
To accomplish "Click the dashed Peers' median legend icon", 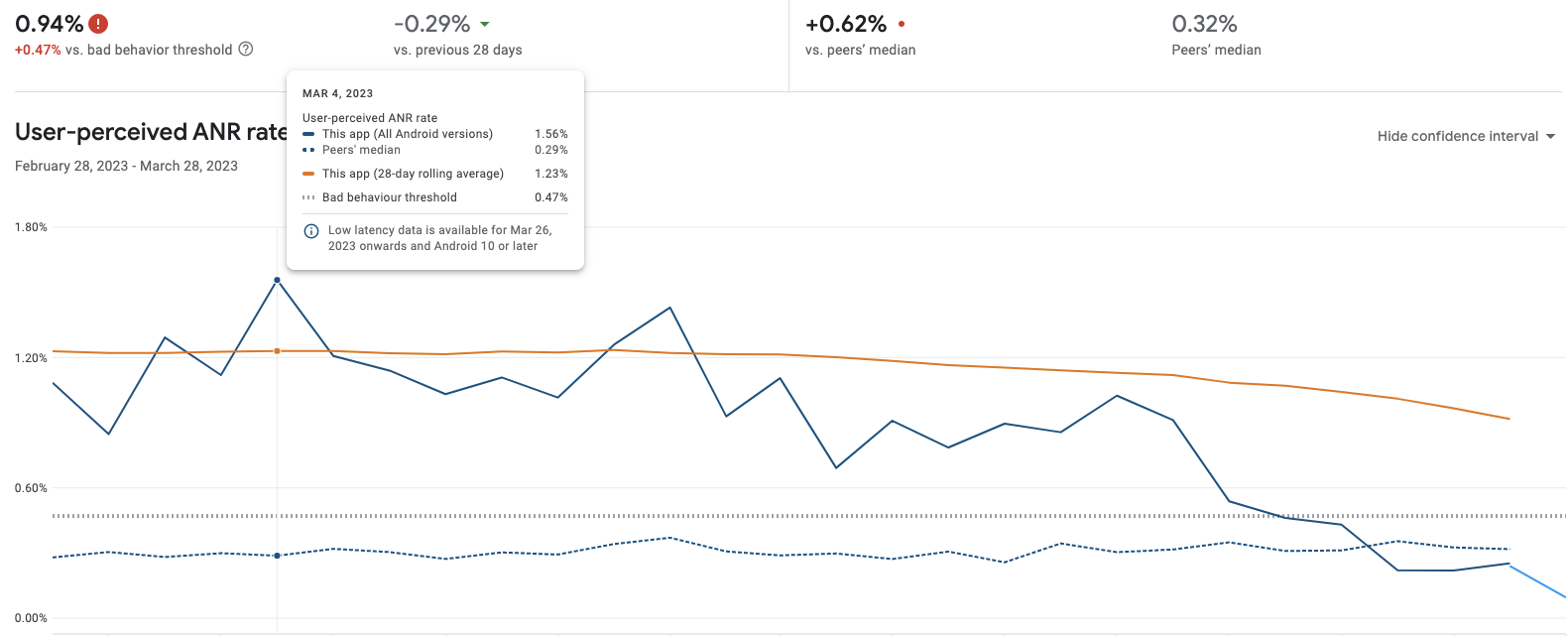I will pos(309,150).
